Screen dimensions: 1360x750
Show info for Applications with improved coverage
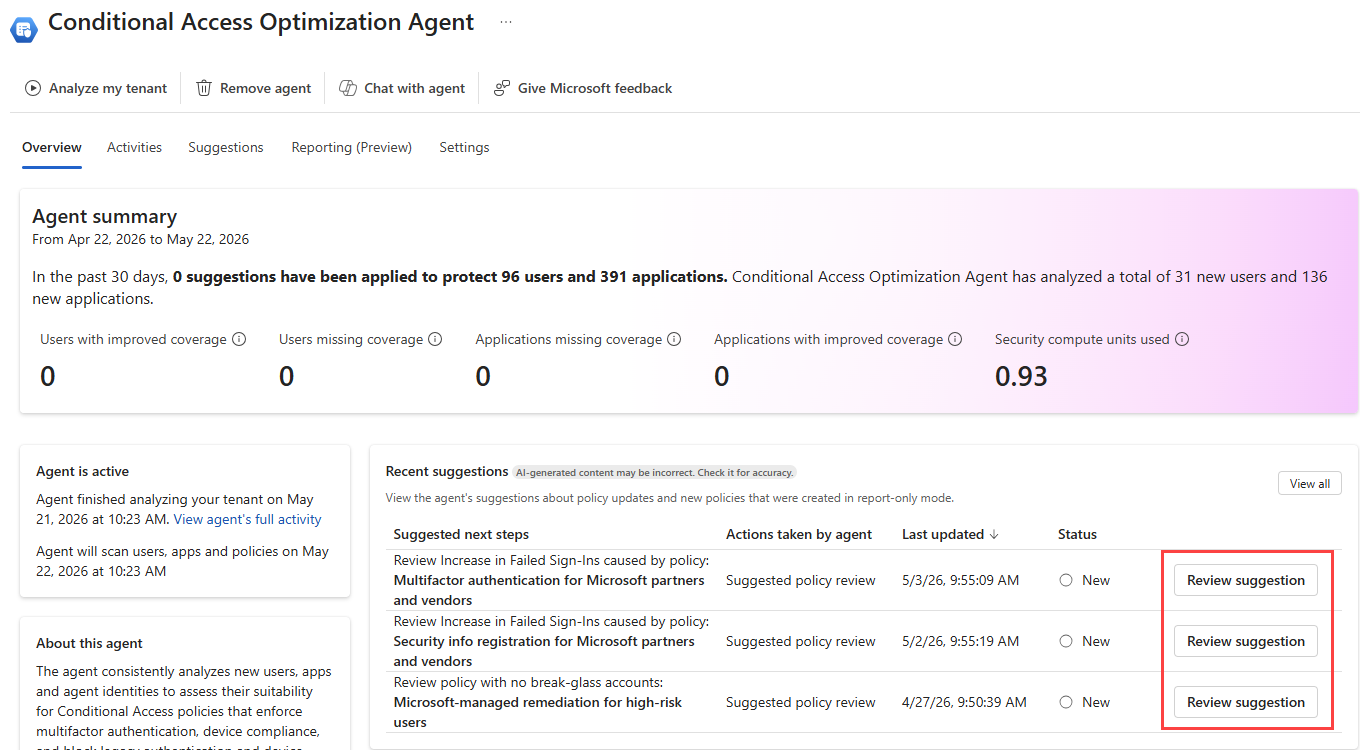coord(955,340)
